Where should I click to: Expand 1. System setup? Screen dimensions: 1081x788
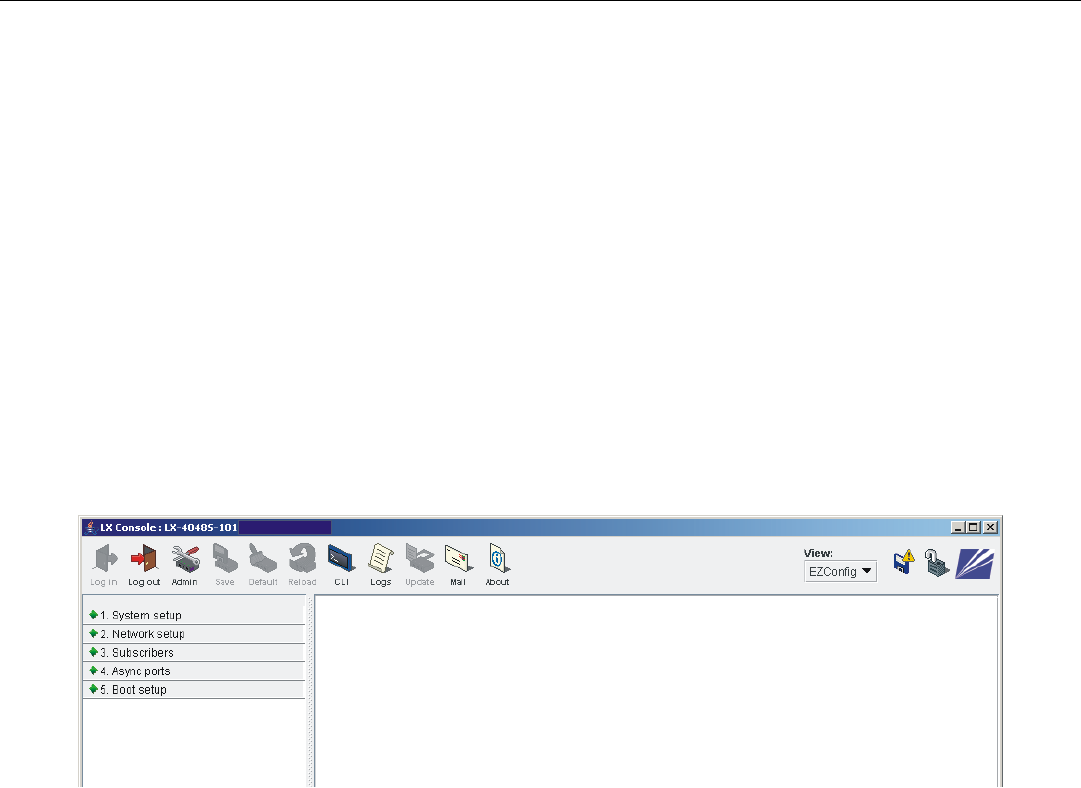(x=194, y=615)
